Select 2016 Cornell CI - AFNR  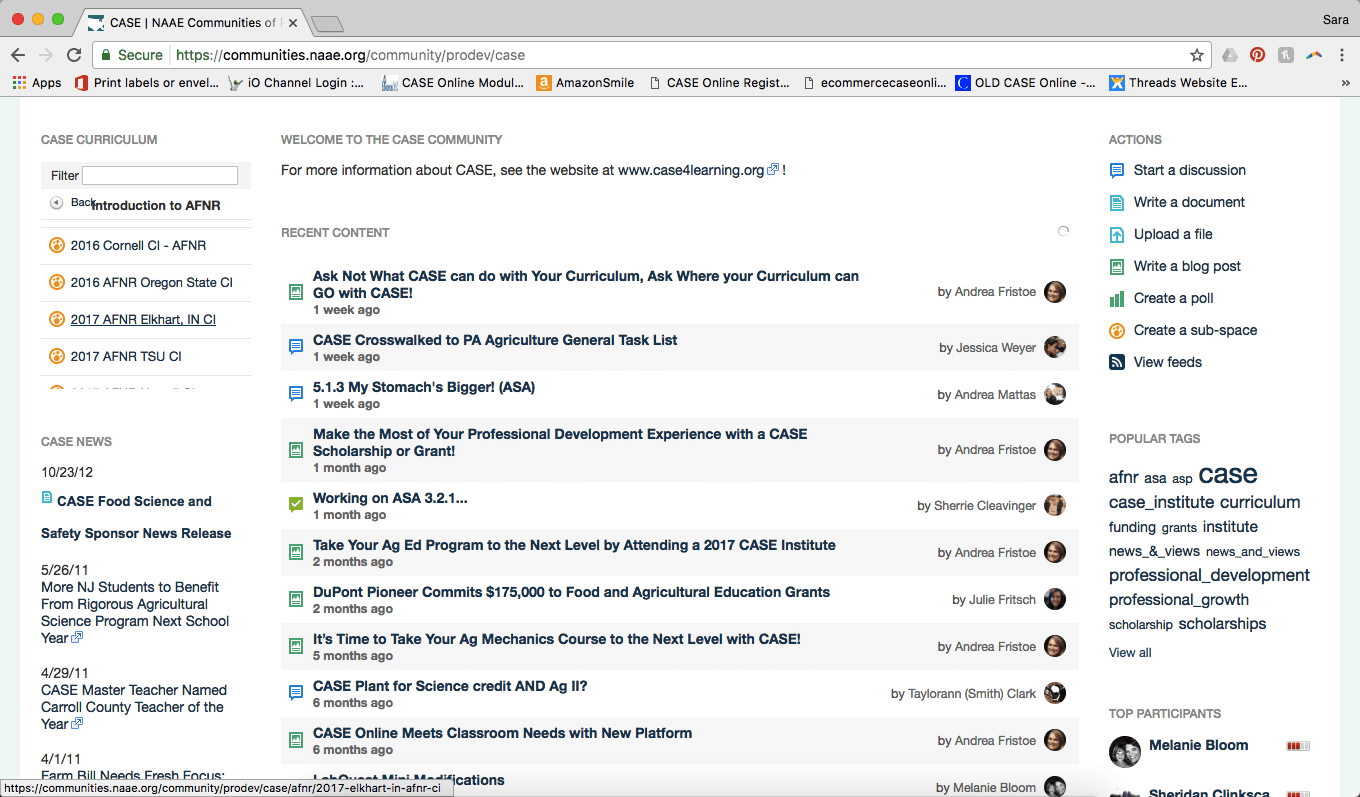[138, 246]
